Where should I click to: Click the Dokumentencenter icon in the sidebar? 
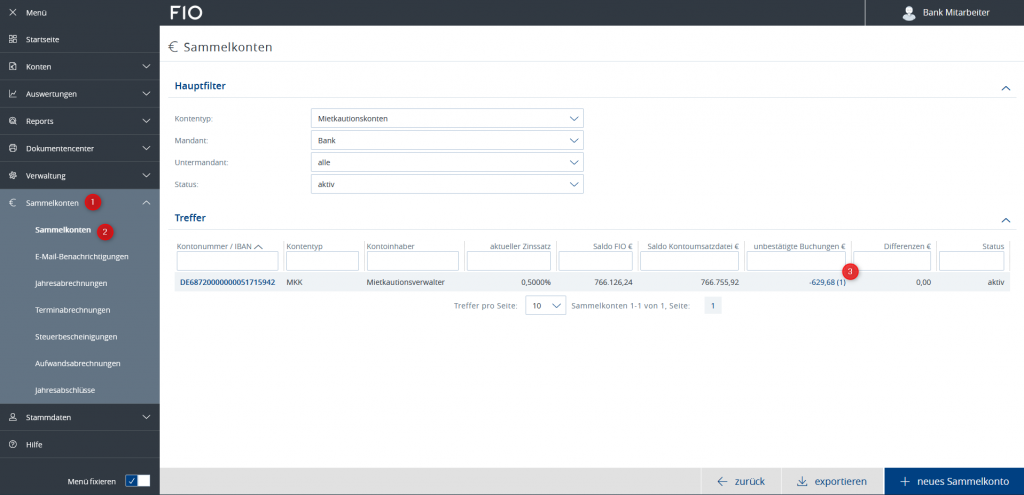[x=13, y=148]
